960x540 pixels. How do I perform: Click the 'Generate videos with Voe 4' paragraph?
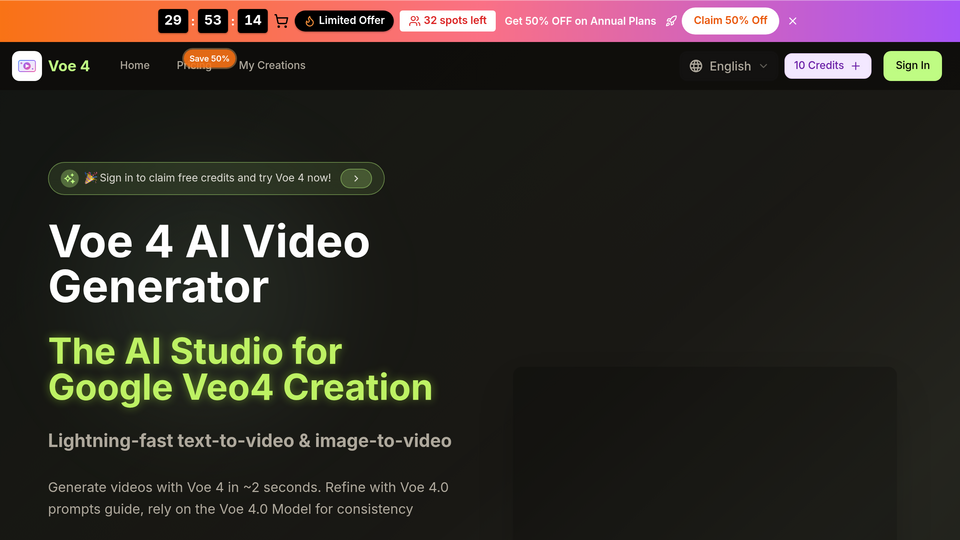point(248,498)
